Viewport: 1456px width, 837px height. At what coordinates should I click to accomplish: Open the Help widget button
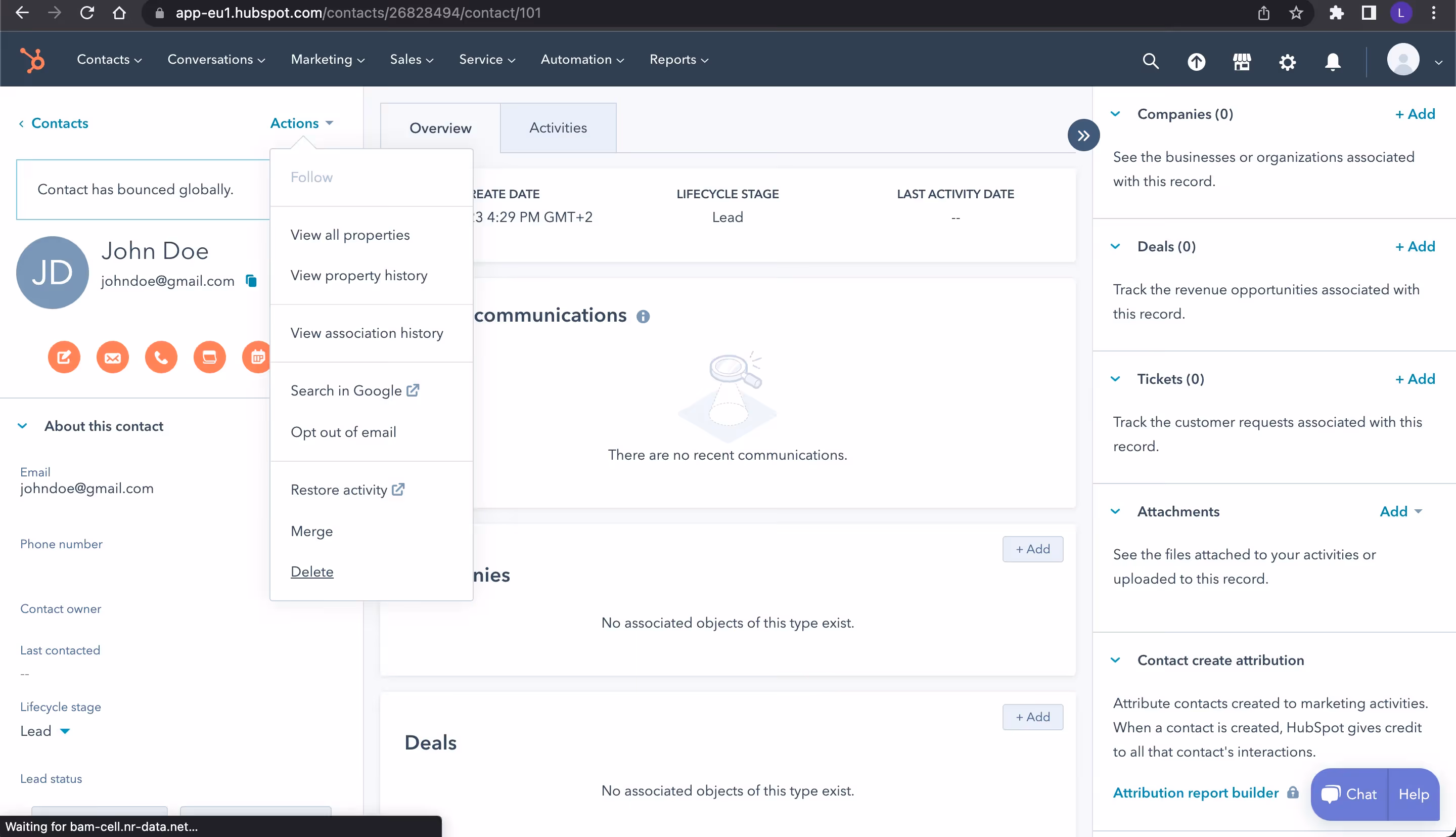pos(1414,794)
